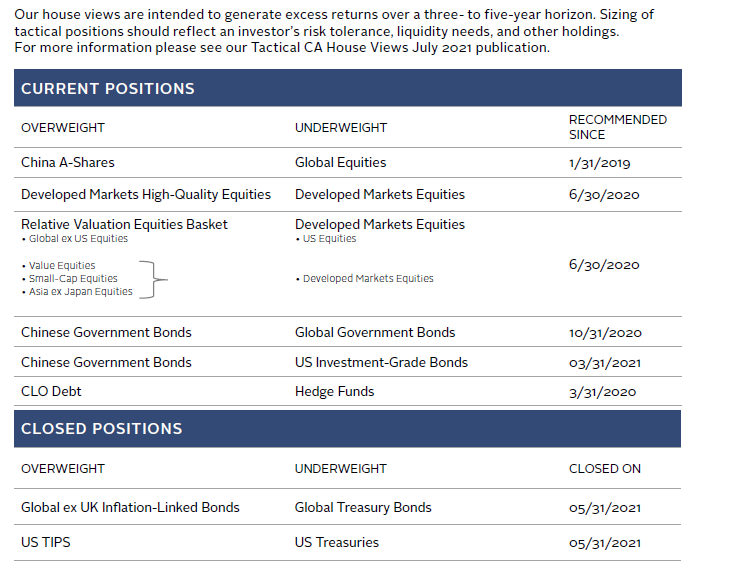Select the CLOSED ON column header
This screenshot has height=576, width=749.
point(605,468)
